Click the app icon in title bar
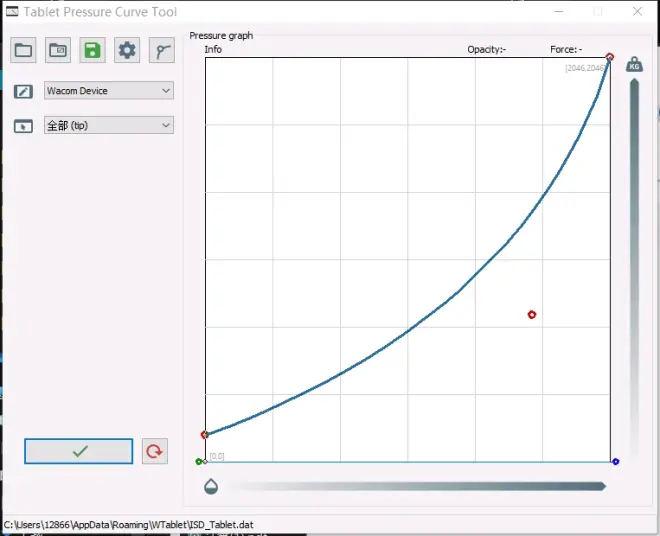The width and height of the screenshot is (660, 536). click(x=12, y=11)
